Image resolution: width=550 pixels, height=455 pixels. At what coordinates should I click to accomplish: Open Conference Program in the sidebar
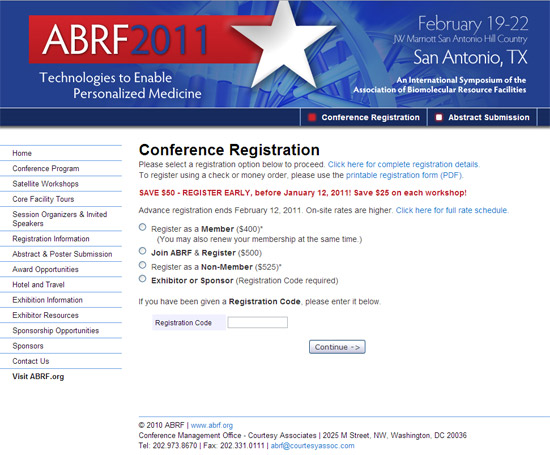(46, 169)
